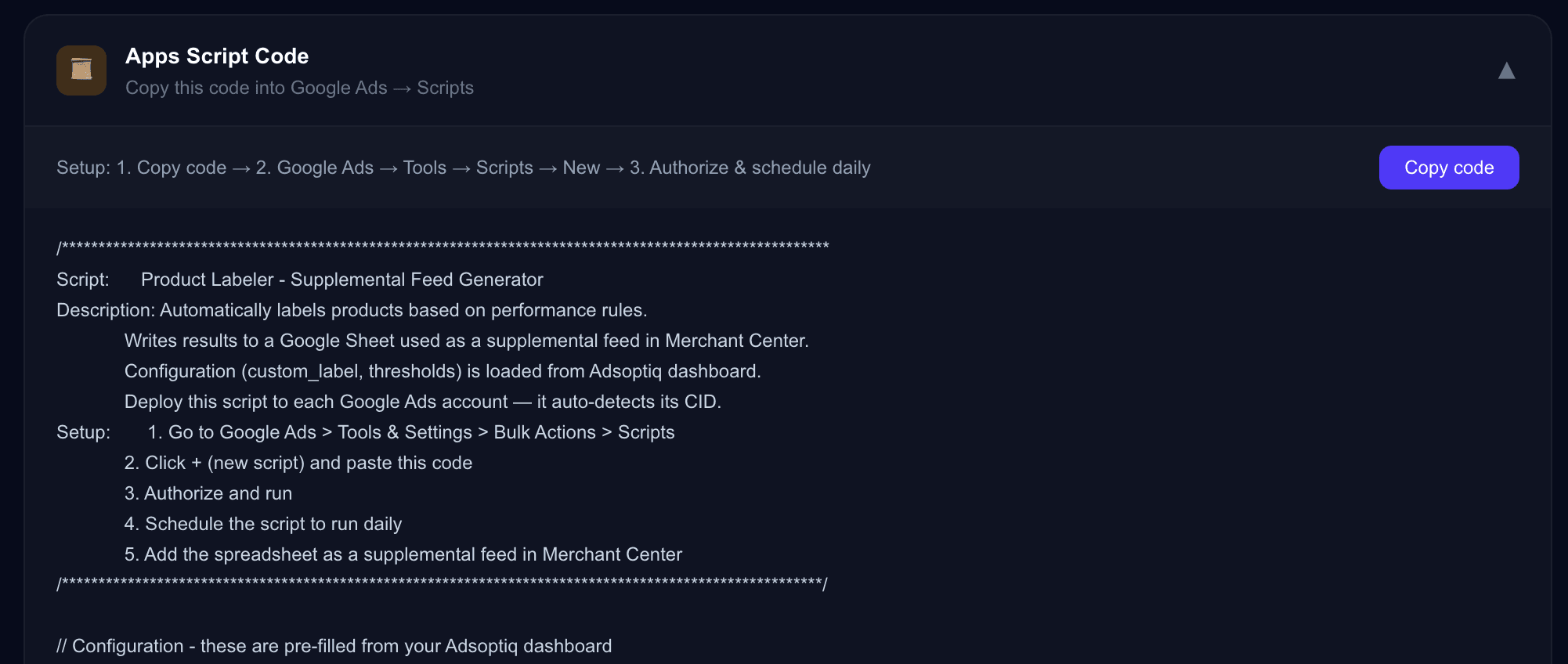Click the 'Writes results to a Google Sheet' line
Screen dimensions: 1568x664
[466, 341]
